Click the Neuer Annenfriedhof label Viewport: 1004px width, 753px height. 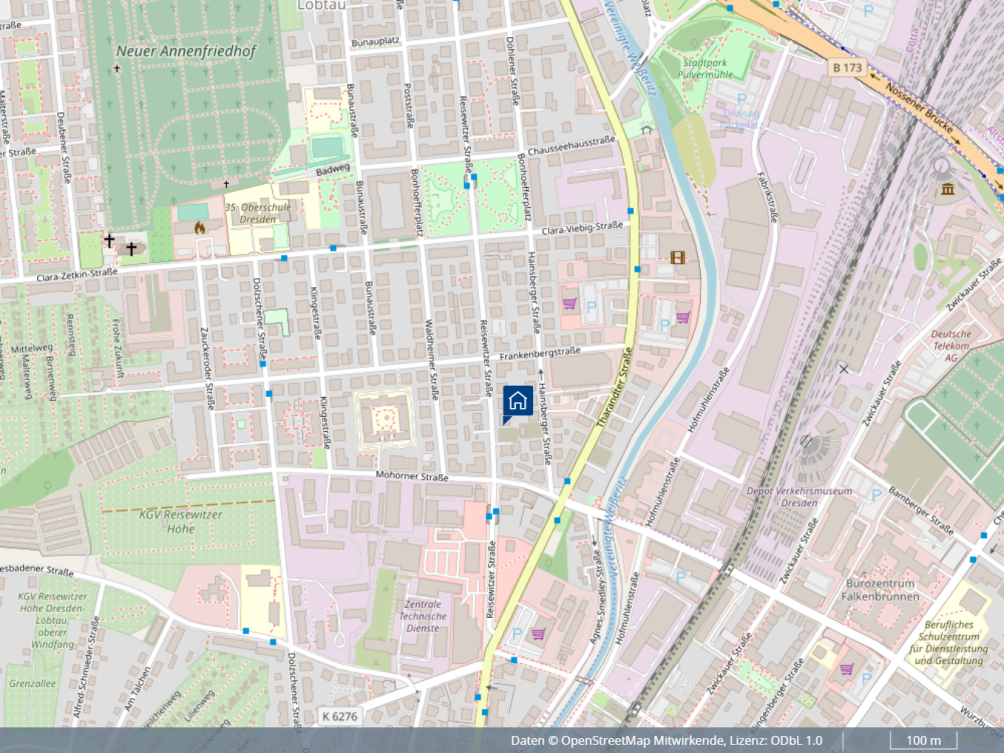[x=186, y=51]
